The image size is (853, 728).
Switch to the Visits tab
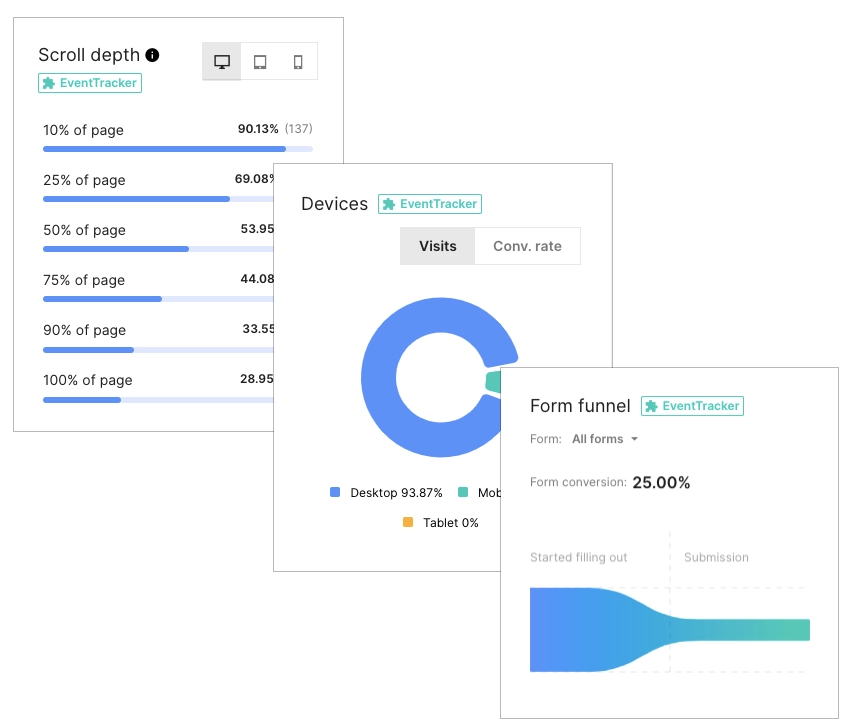pos(437,245)
